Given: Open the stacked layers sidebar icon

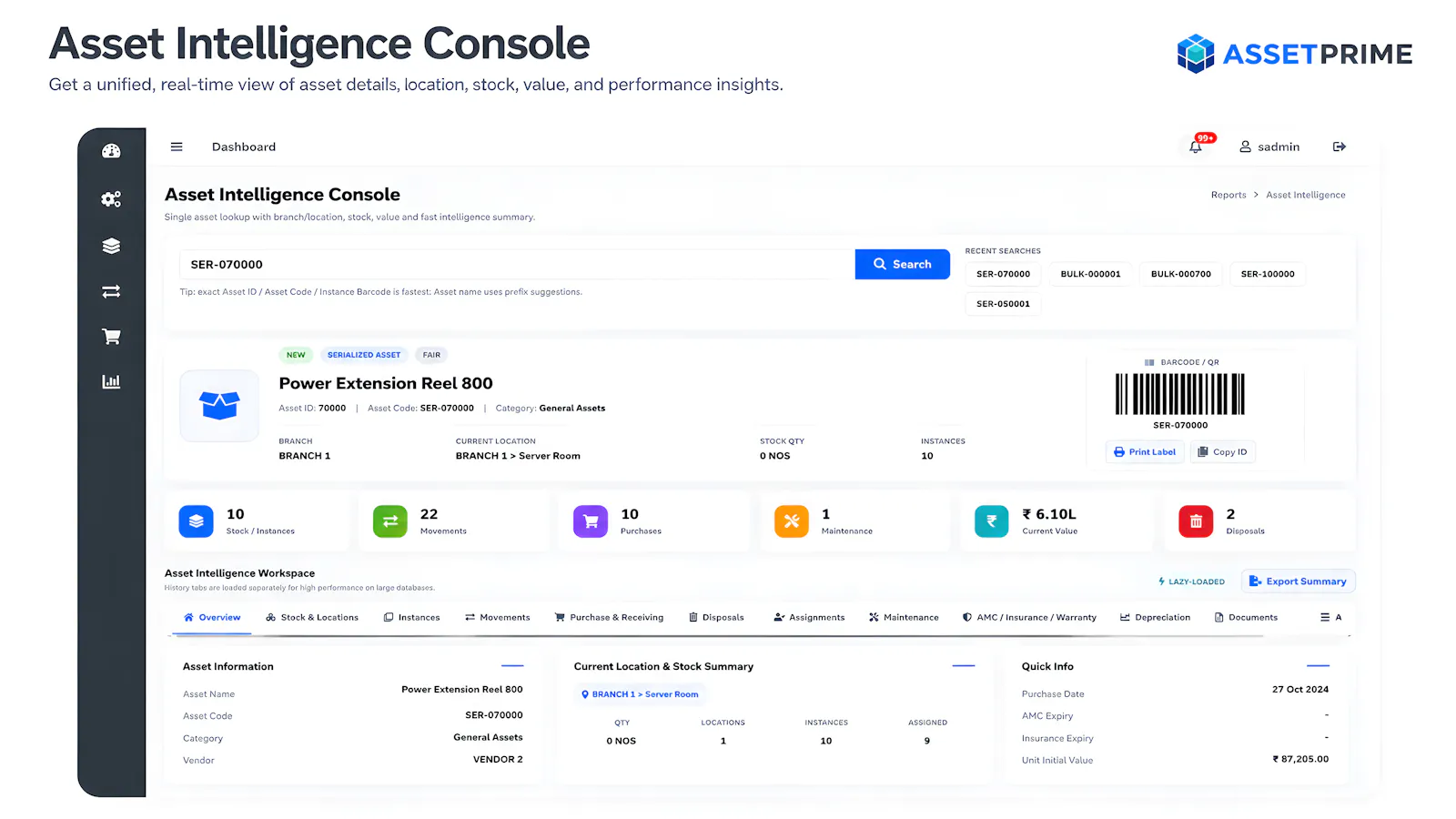Looking at the screenshot, I should tap(111, 246).
